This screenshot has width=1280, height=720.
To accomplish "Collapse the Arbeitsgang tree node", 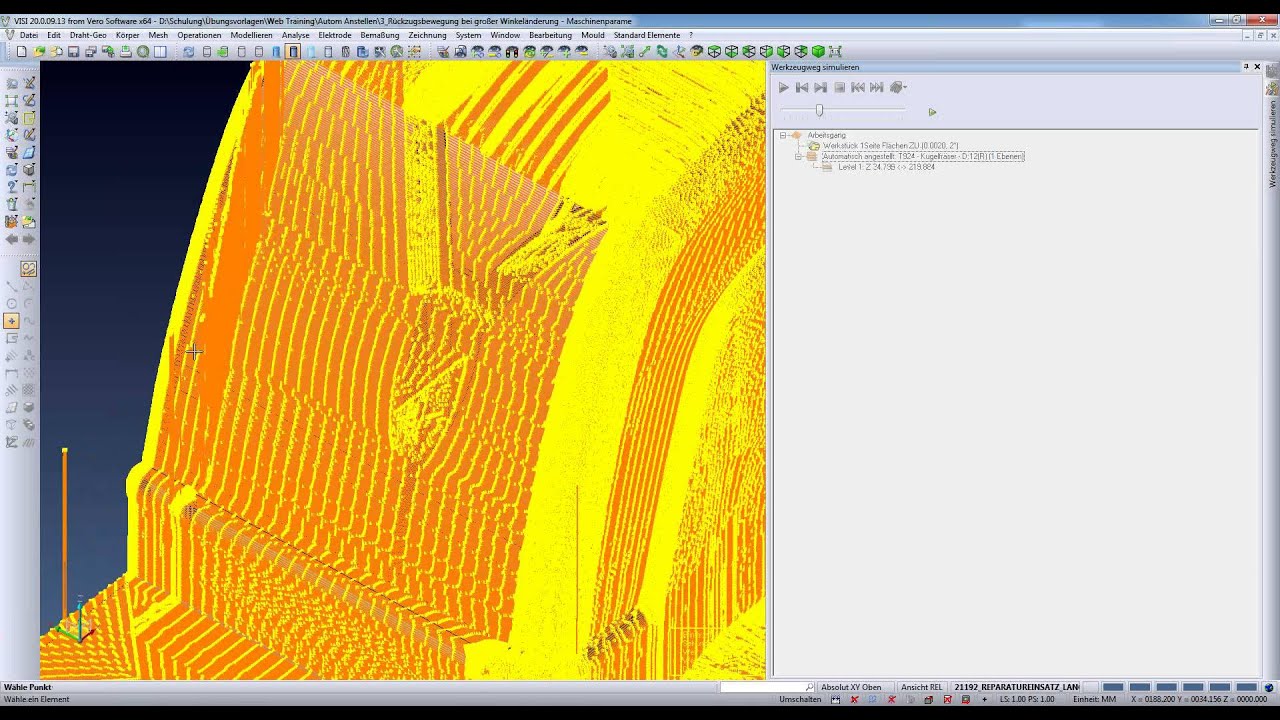I will tap(783, 135).
